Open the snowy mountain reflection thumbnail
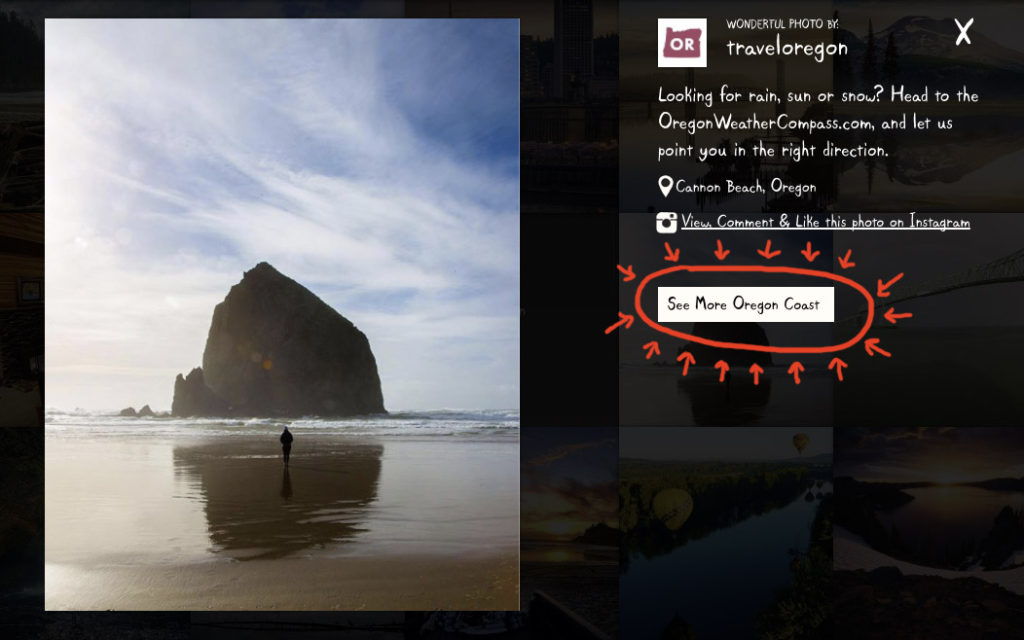Viewport: 1024px width, 640px height. tap(929, 104)
